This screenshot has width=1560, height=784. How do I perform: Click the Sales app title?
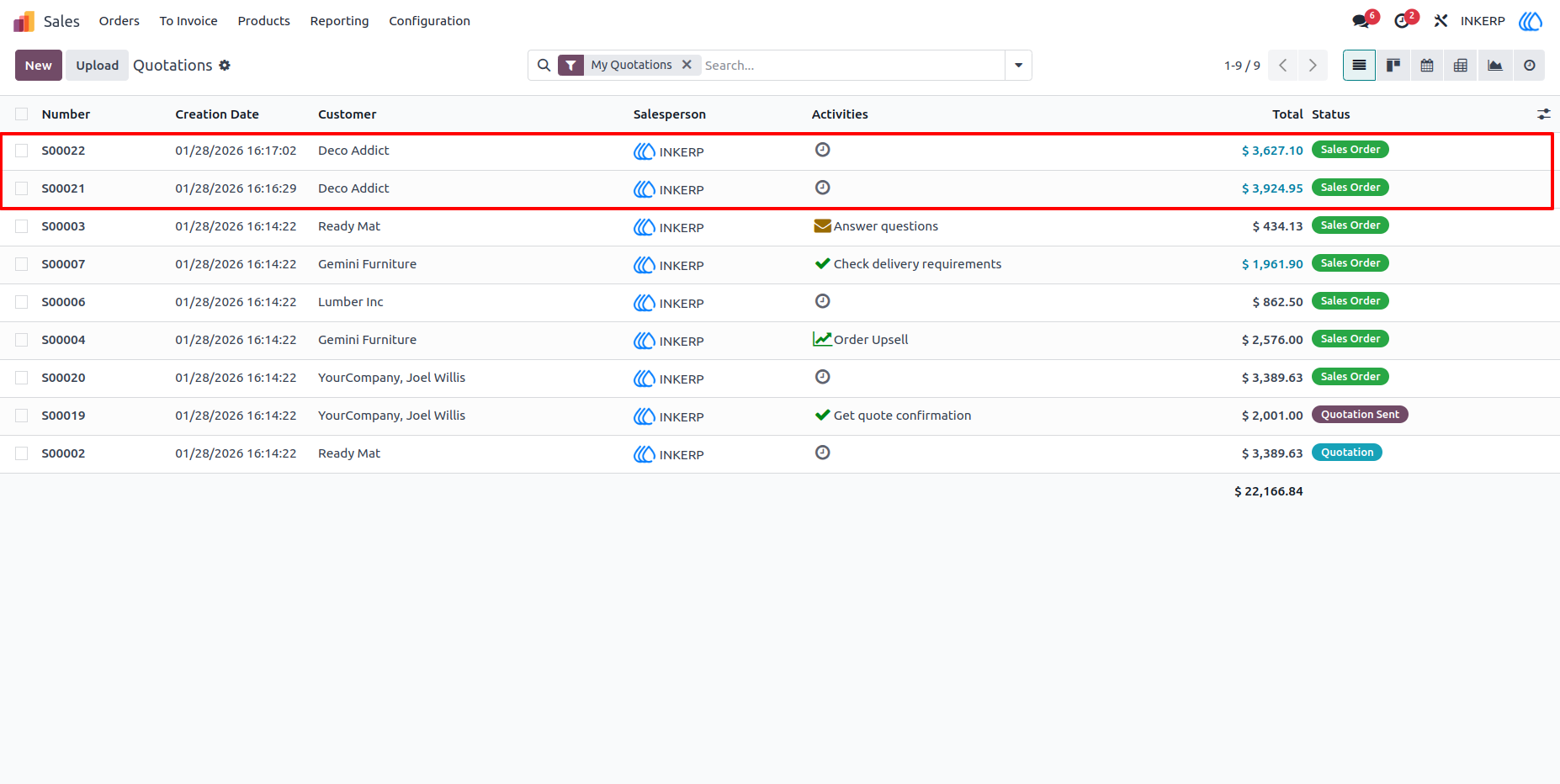[x=61, y=21]
